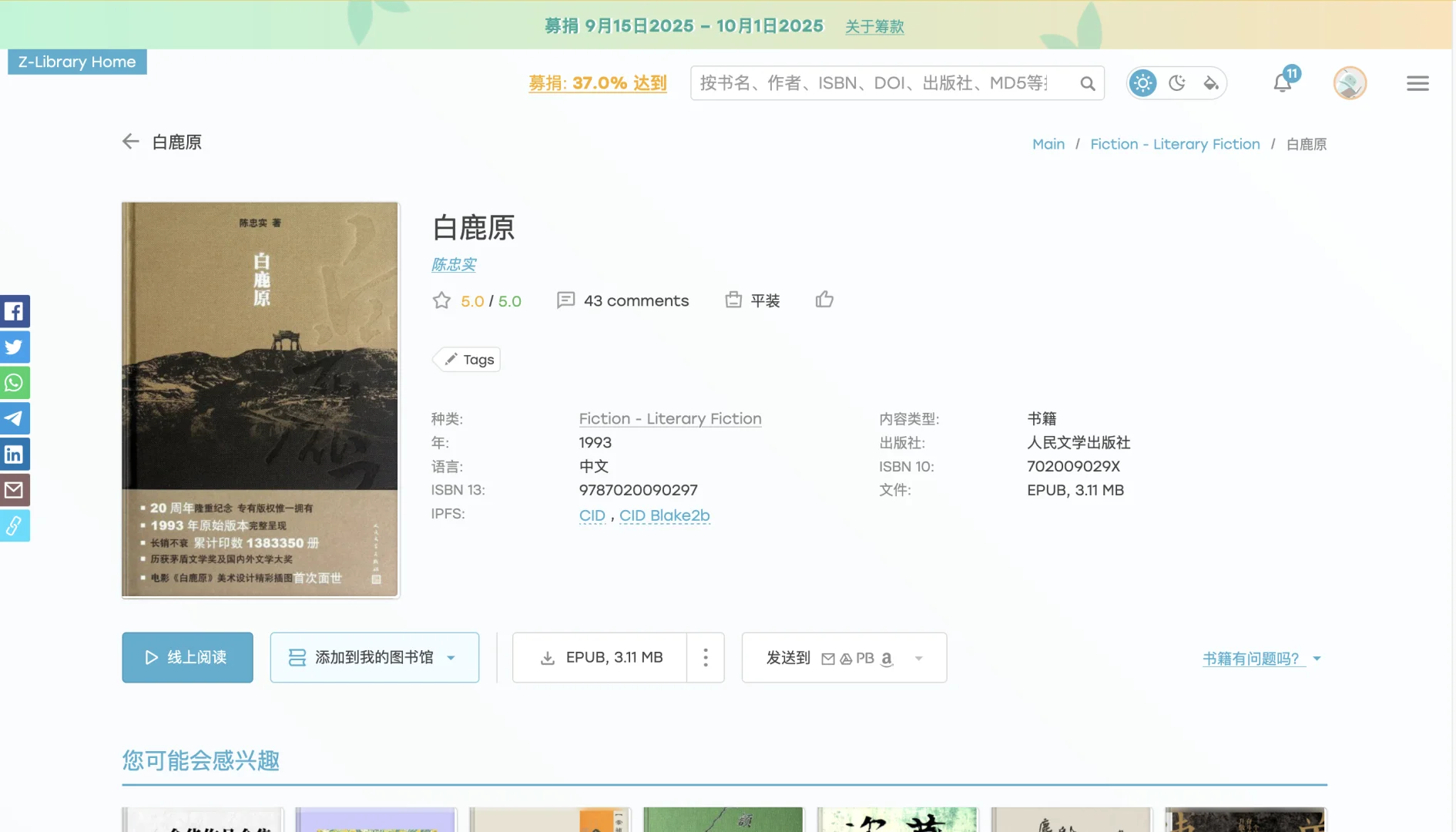Open Main breadcrumb
The image size is (1456, 832).
(1048, 144)
